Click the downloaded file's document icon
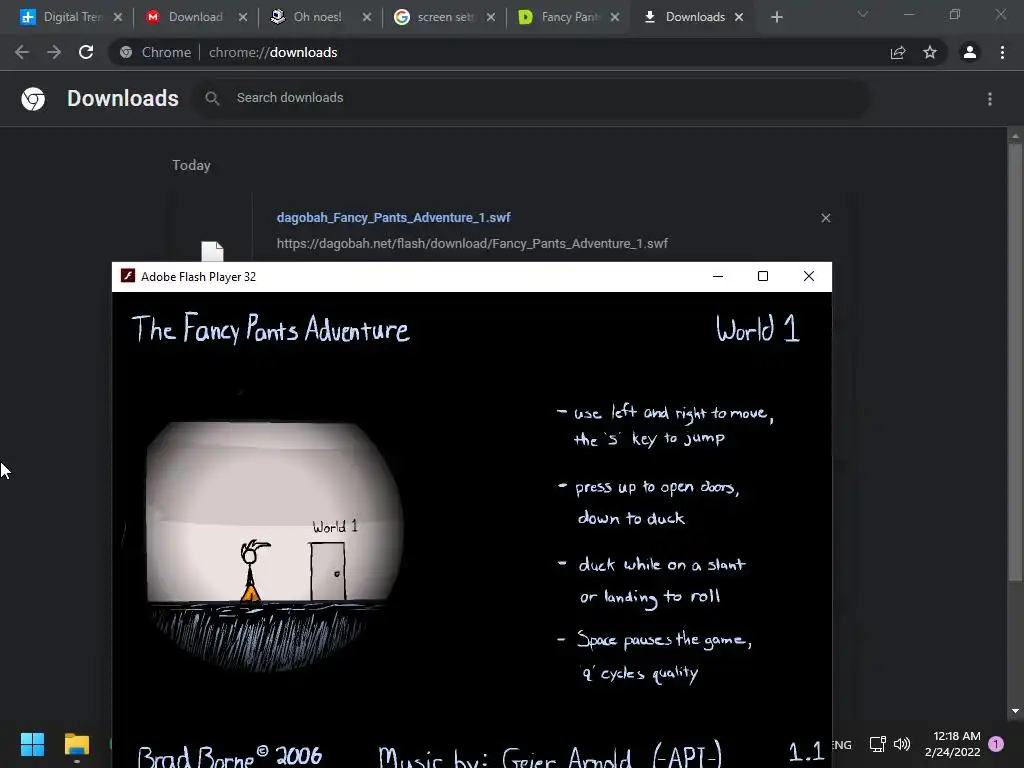 pyautogui.click(x=212, y=251)
